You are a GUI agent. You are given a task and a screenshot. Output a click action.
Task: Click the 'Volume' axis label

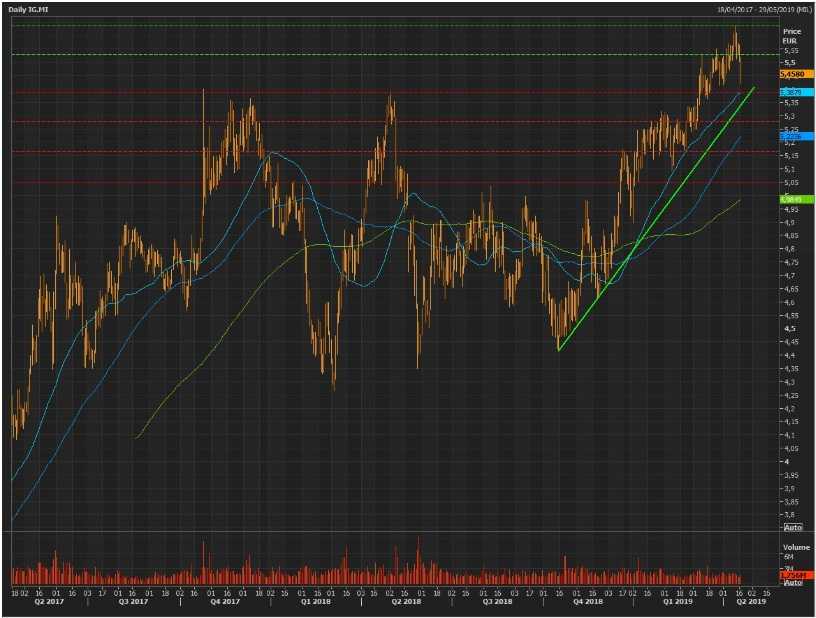[796, 547]
